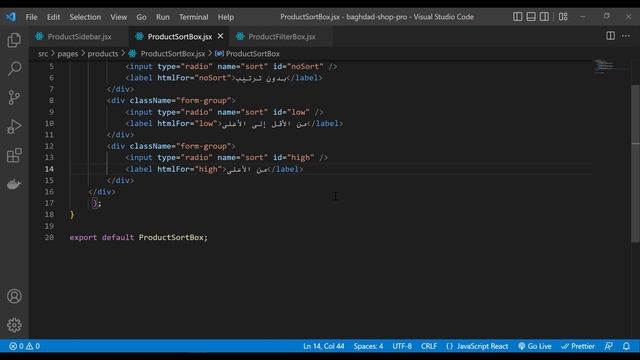Open the Accounts menu icon
This screenshot has width=640, height=360.
click(x=14, y=296)
